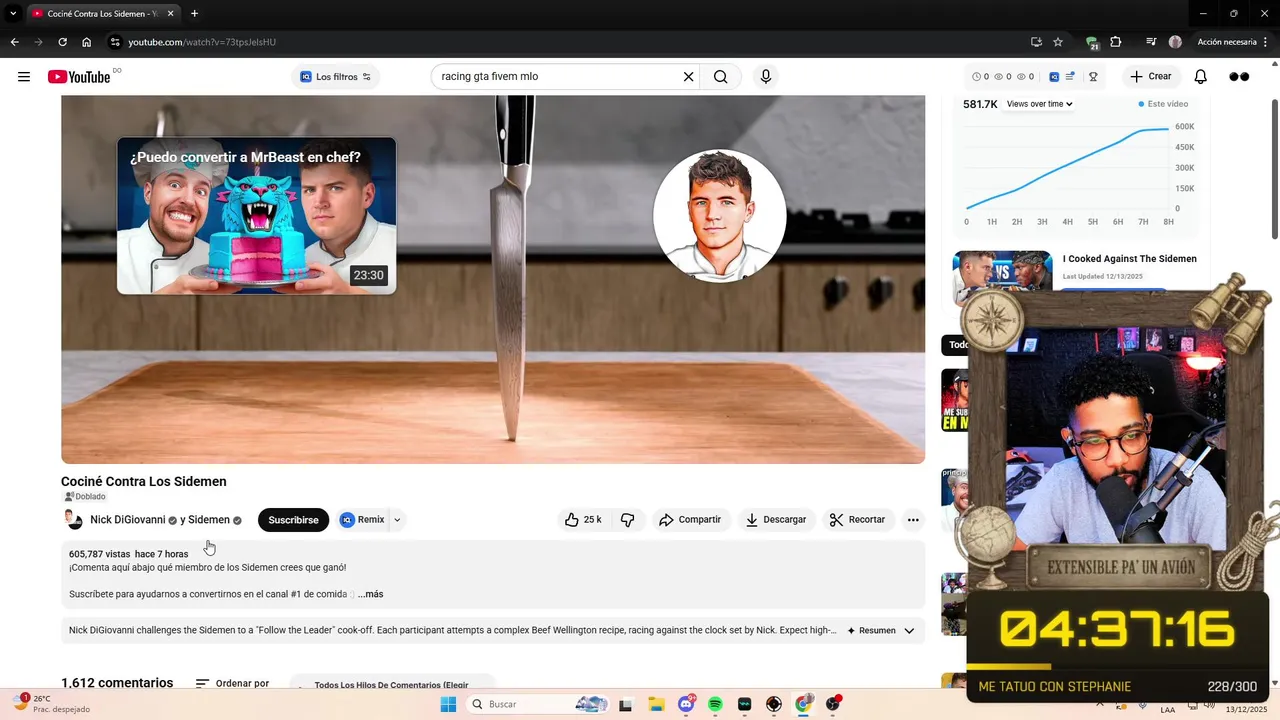Open the media control music icon
Screen dimensions: 1280x720
(x=1151, y=42)
